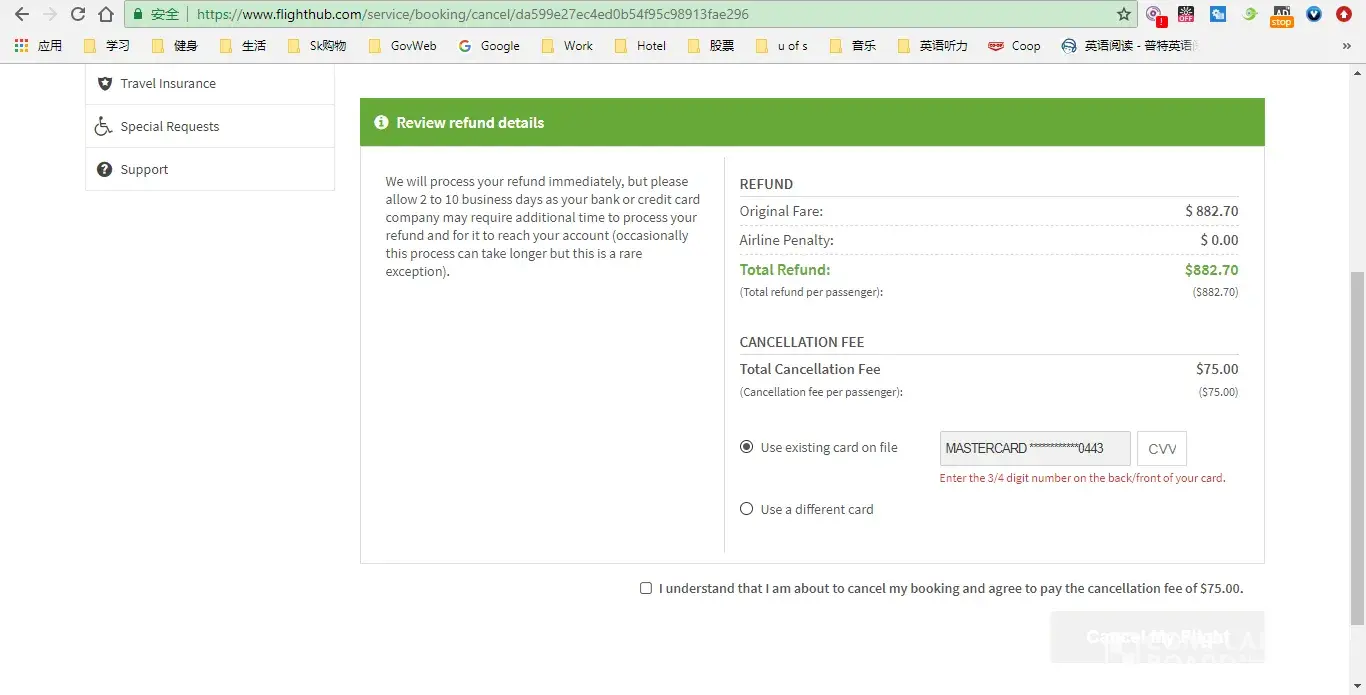Viewport: 1366px width, 695px height.
Task: Open Travel Insurance in sidebar
Action: tap(210, 83)
